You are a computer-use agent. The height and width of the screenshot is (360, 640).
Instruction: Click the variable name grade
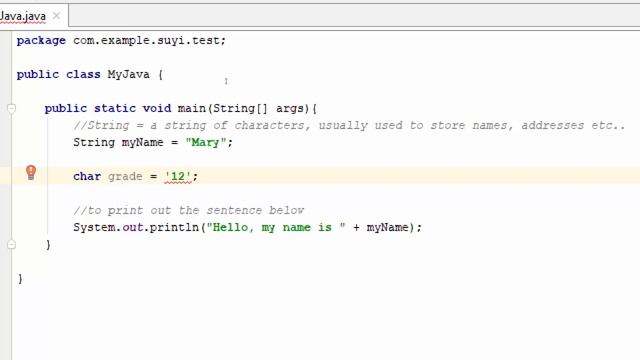tap(125, 176)
